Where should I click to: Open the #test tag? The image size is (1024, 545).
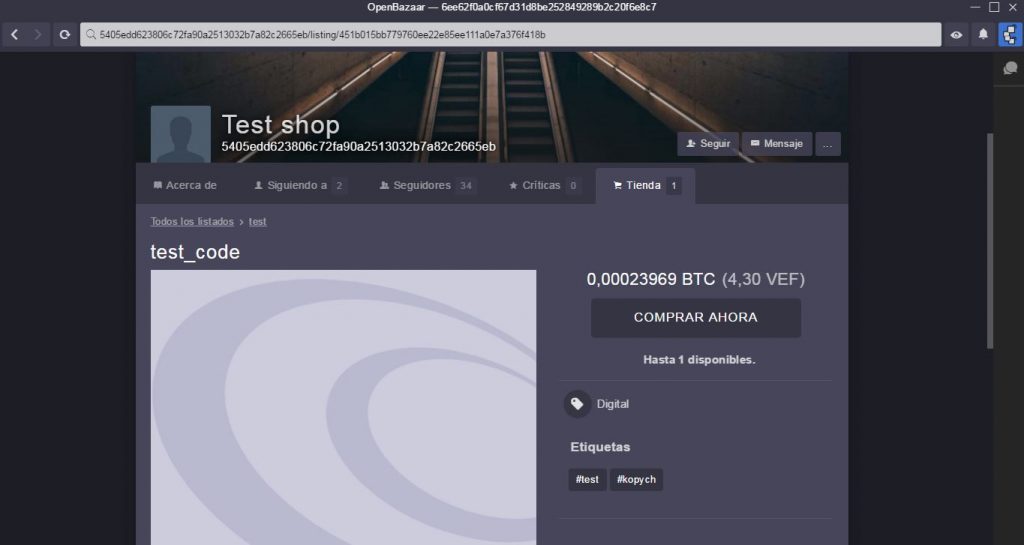(587, 479)
